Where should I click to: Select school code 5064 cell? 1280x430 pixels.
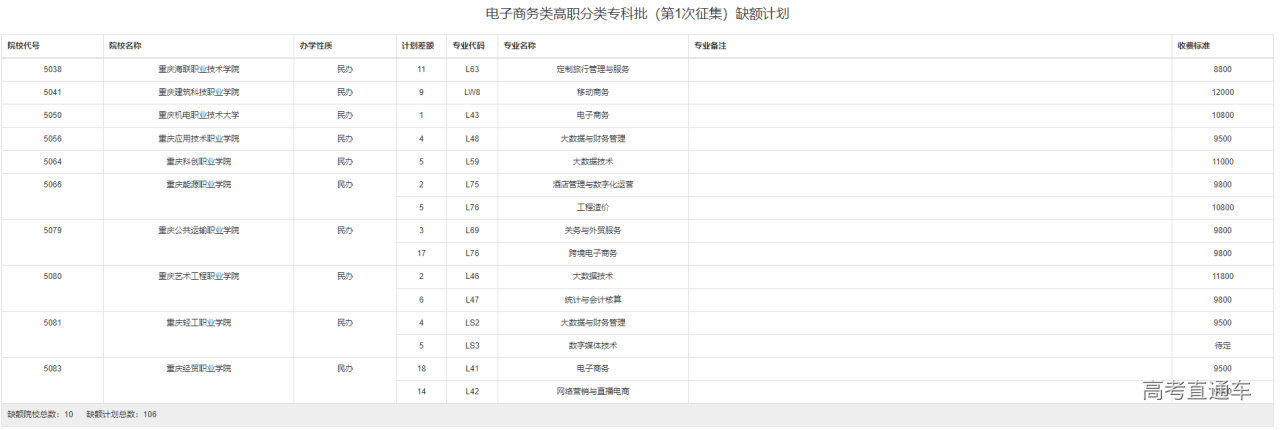point(53,161)
